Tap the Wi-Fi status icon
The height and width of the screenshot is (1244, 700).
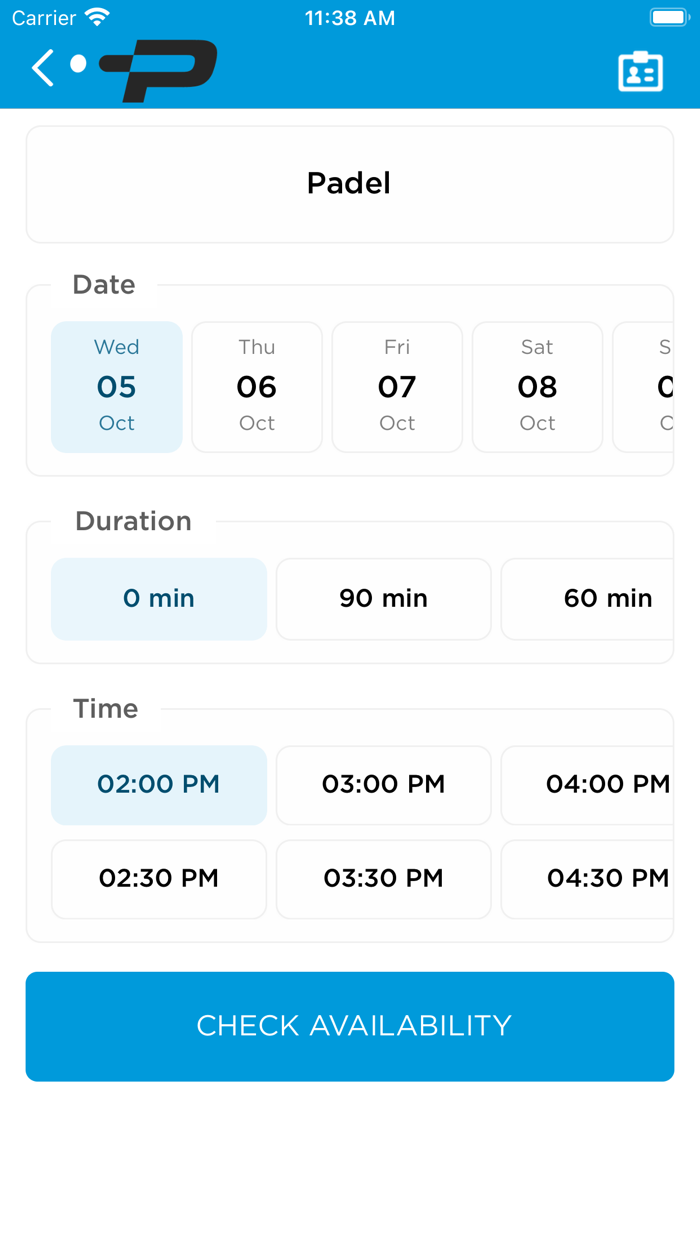click(x=97, y=18)
